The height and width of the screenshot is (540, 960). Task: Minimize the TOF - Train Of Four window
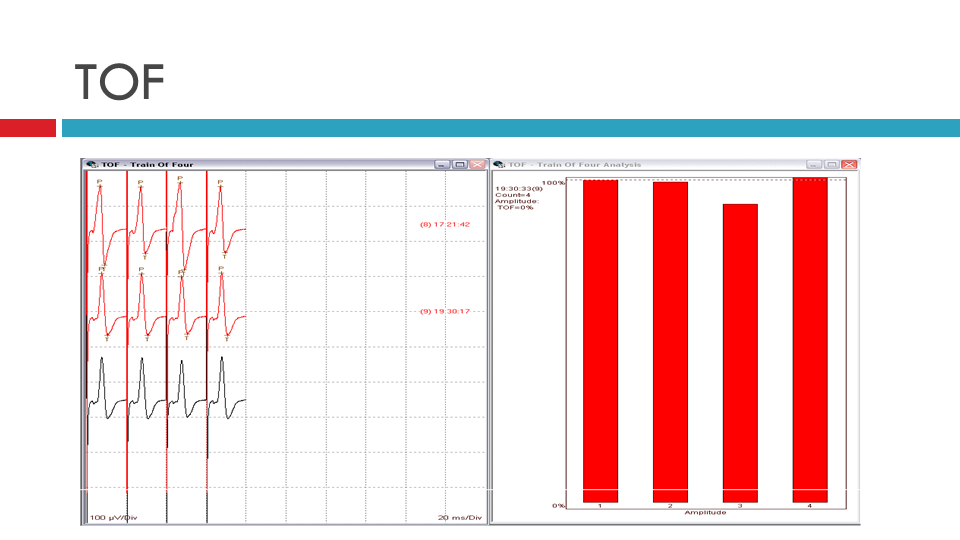tap(442, 165)
